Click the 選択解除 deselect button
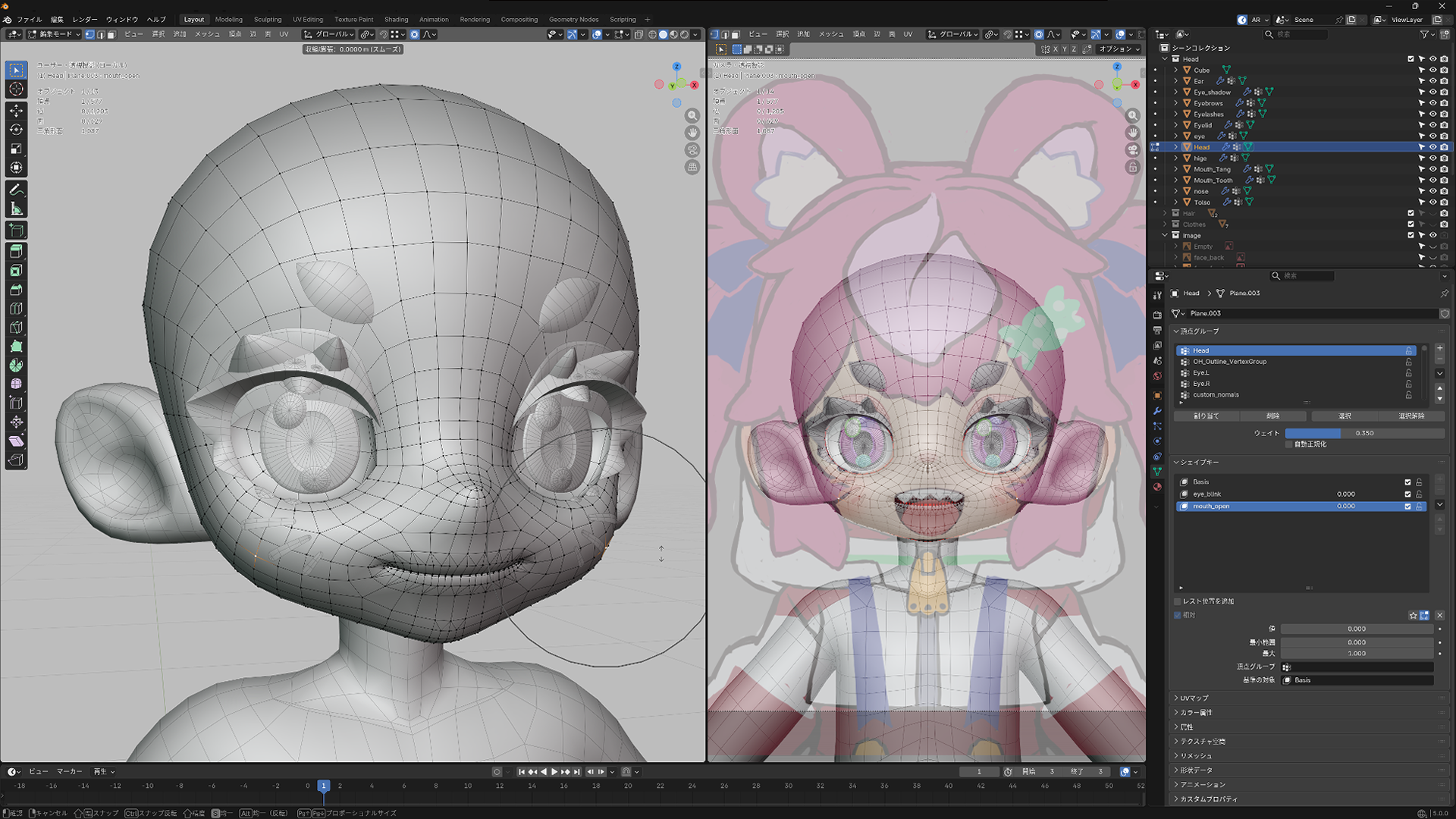The width and height of the screenshot is (1456, 819). (1410, 416)
